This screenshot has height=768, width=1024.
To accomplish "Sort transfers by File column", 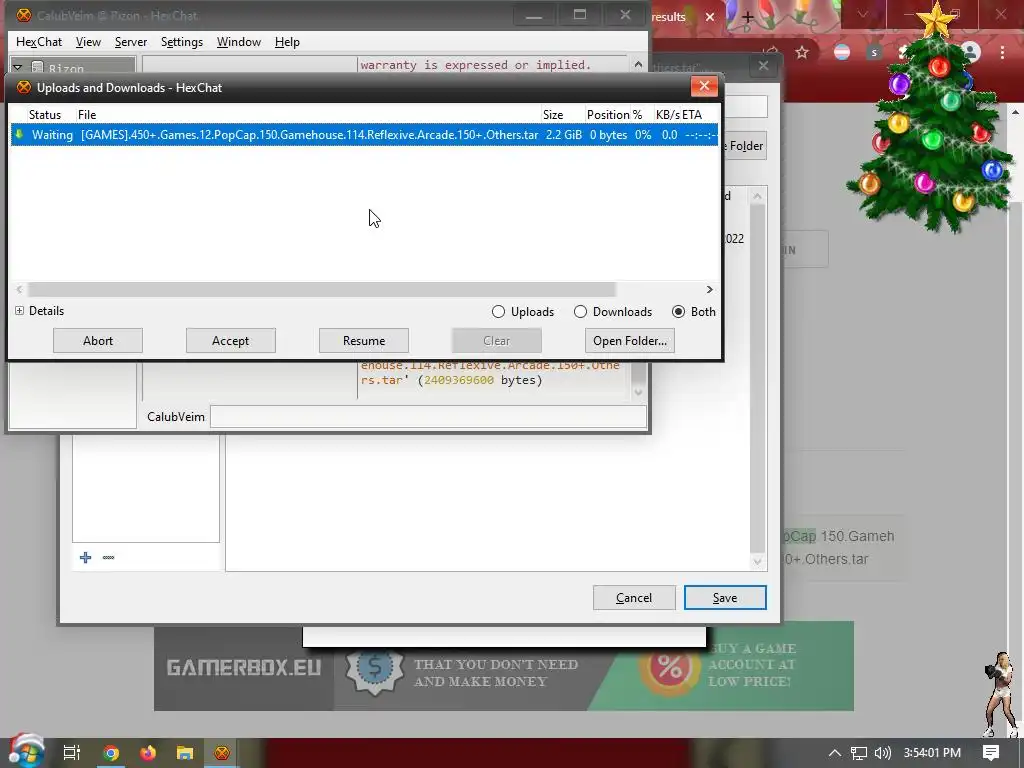I will [x=87, y=114].
